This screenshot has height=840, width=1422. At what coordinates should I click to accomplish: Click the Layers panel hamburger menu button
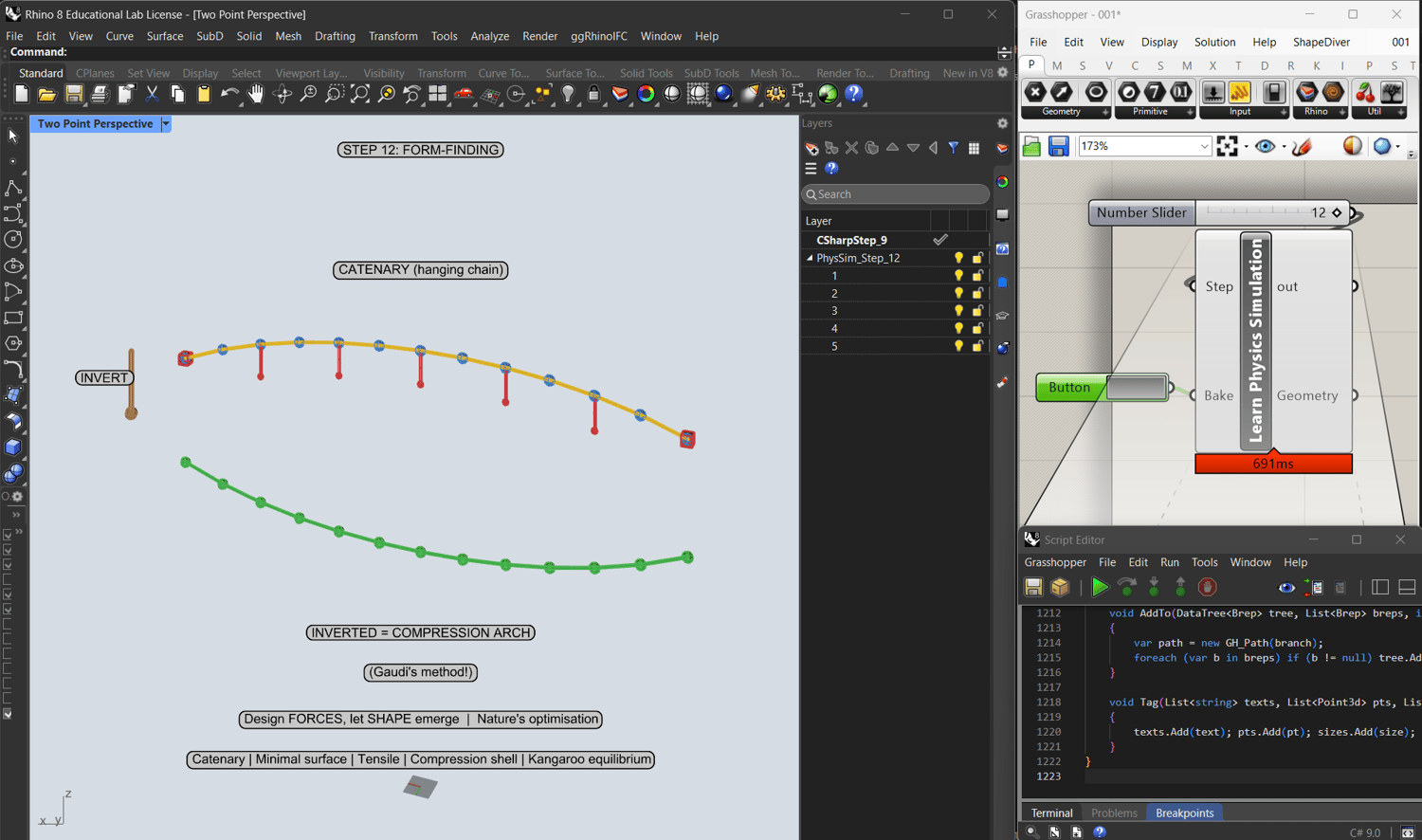pos(811,169)
